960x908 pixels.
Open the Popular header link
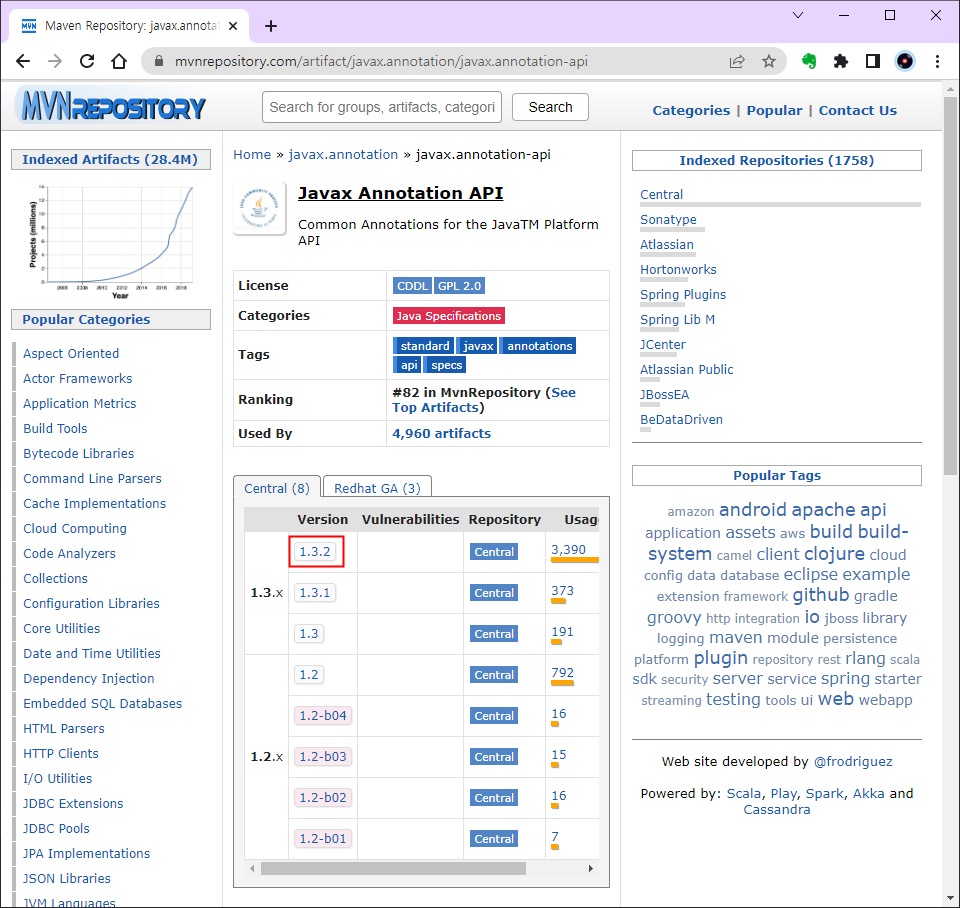click(774, 111)
